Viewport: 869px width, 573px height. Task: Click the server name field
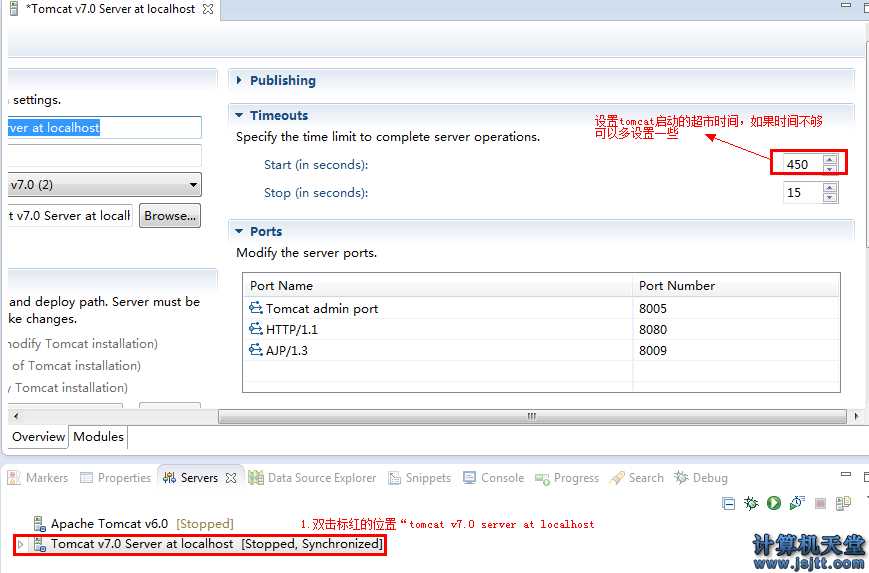[x=105, y=127]
